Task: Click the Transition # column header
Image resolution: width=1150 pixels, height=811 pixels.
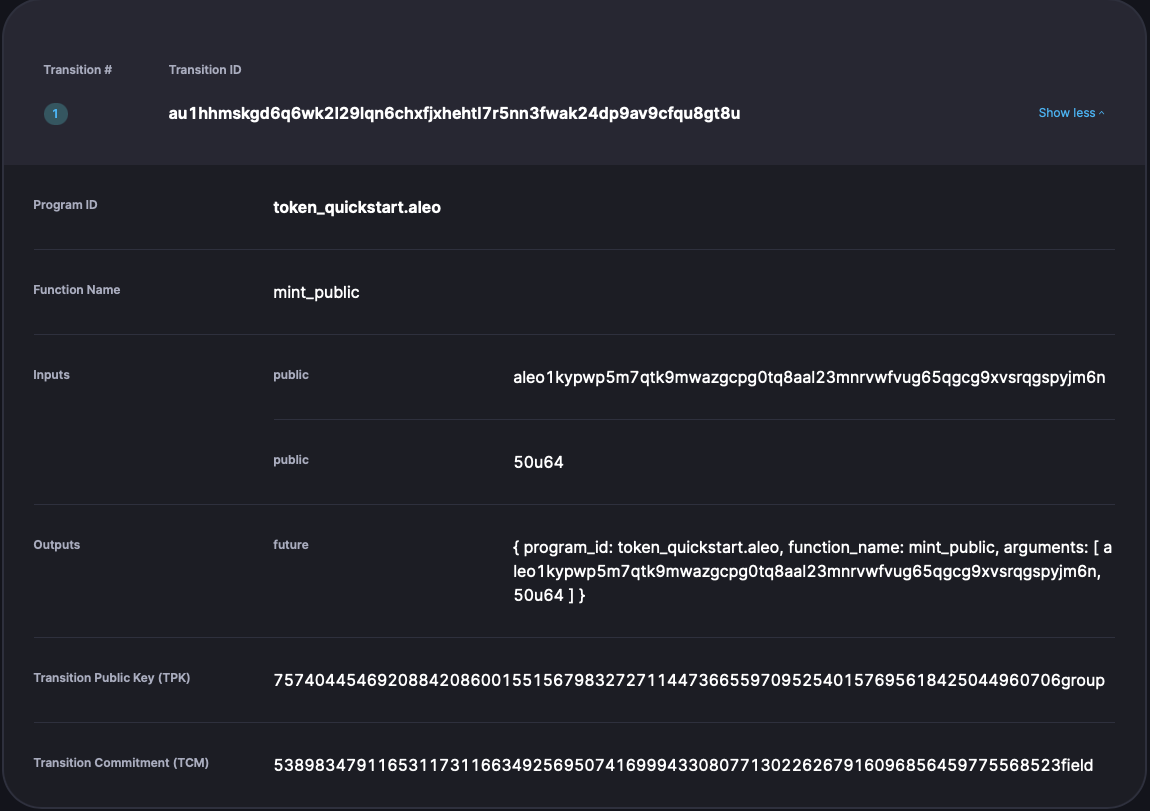Action: (x=78, y=70)
